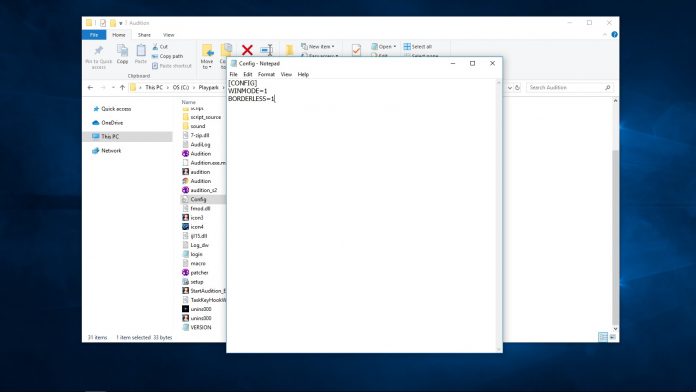Open Notepad Format menu
The image size is (696, 392).
266,75
